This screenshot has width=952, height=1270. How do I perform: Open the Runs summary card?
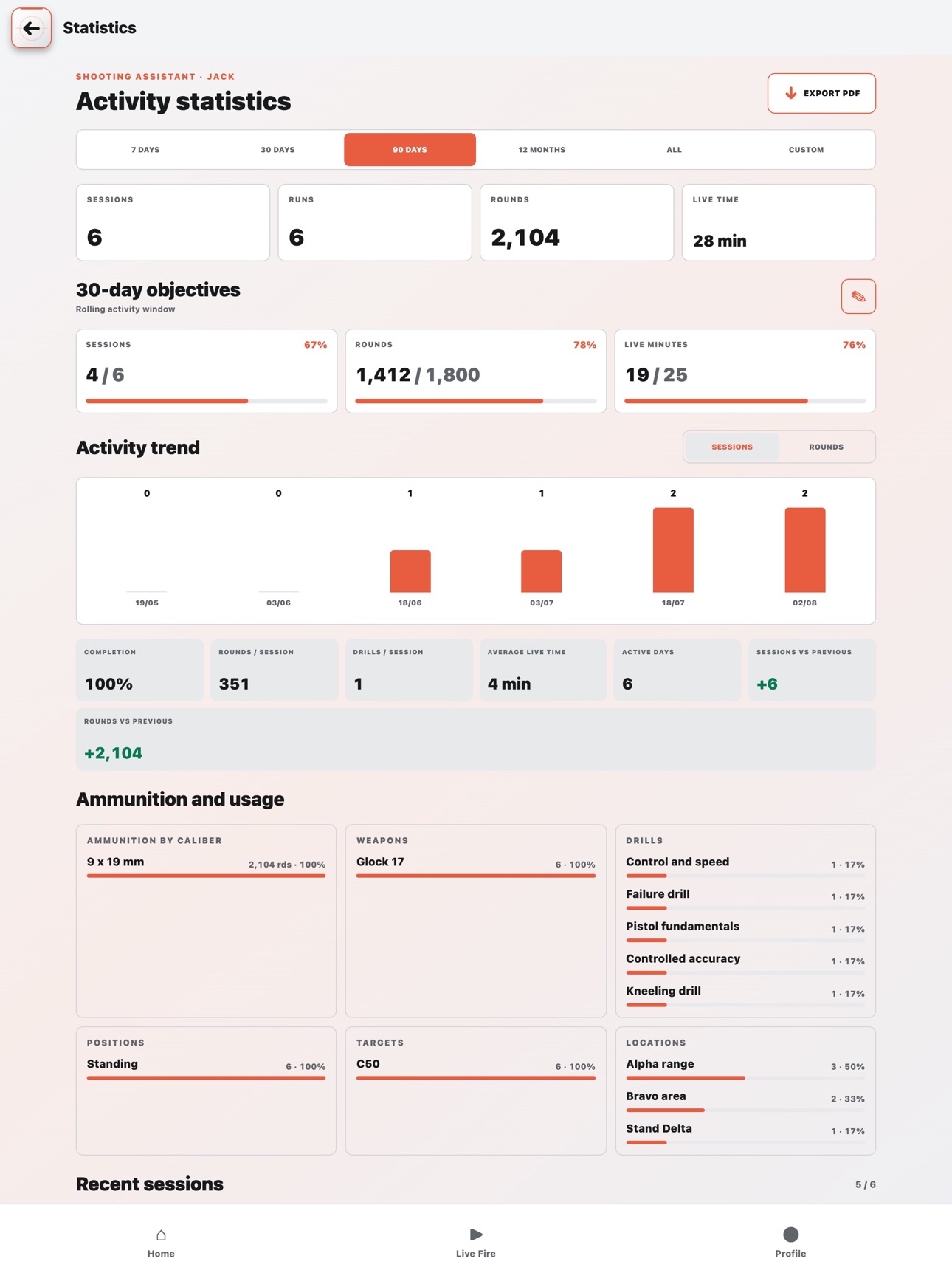tap(375, 222)
